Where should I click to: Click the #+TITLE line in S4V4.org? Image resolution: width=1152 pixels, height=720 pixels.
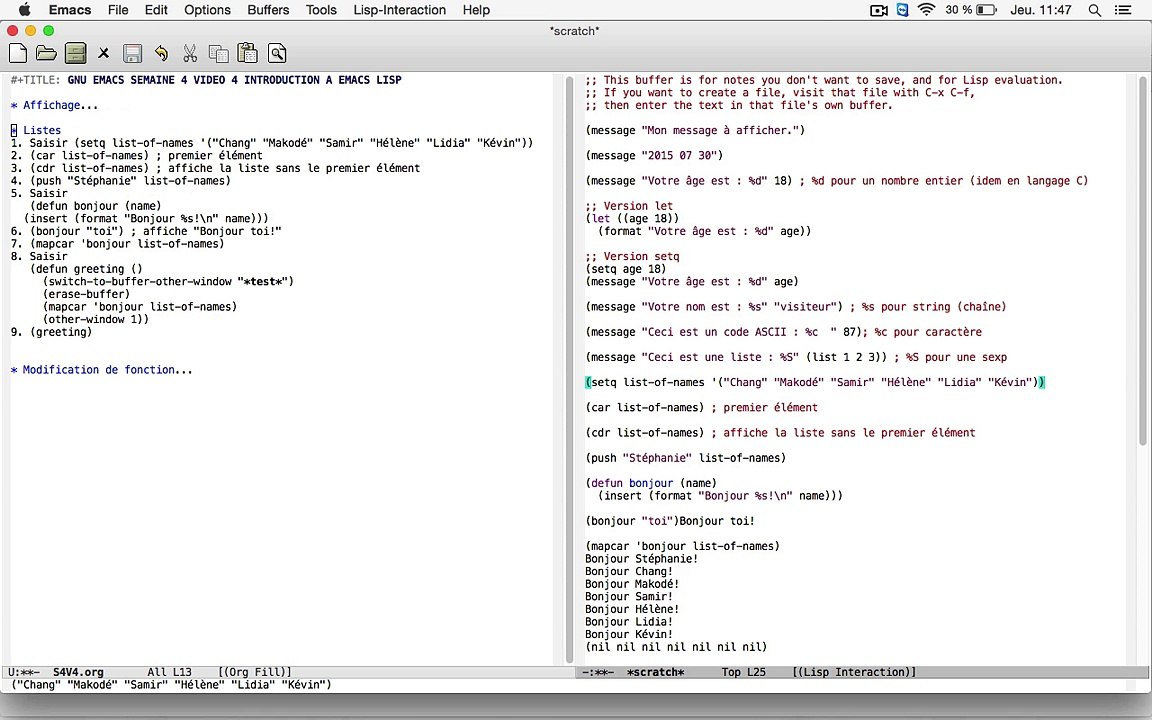(x=206, y=80)
